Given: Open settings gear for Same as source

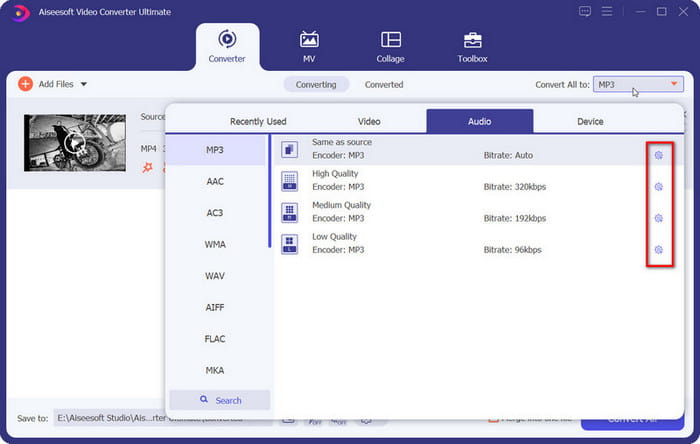Looking at the screenshot, I should (658, 155).
